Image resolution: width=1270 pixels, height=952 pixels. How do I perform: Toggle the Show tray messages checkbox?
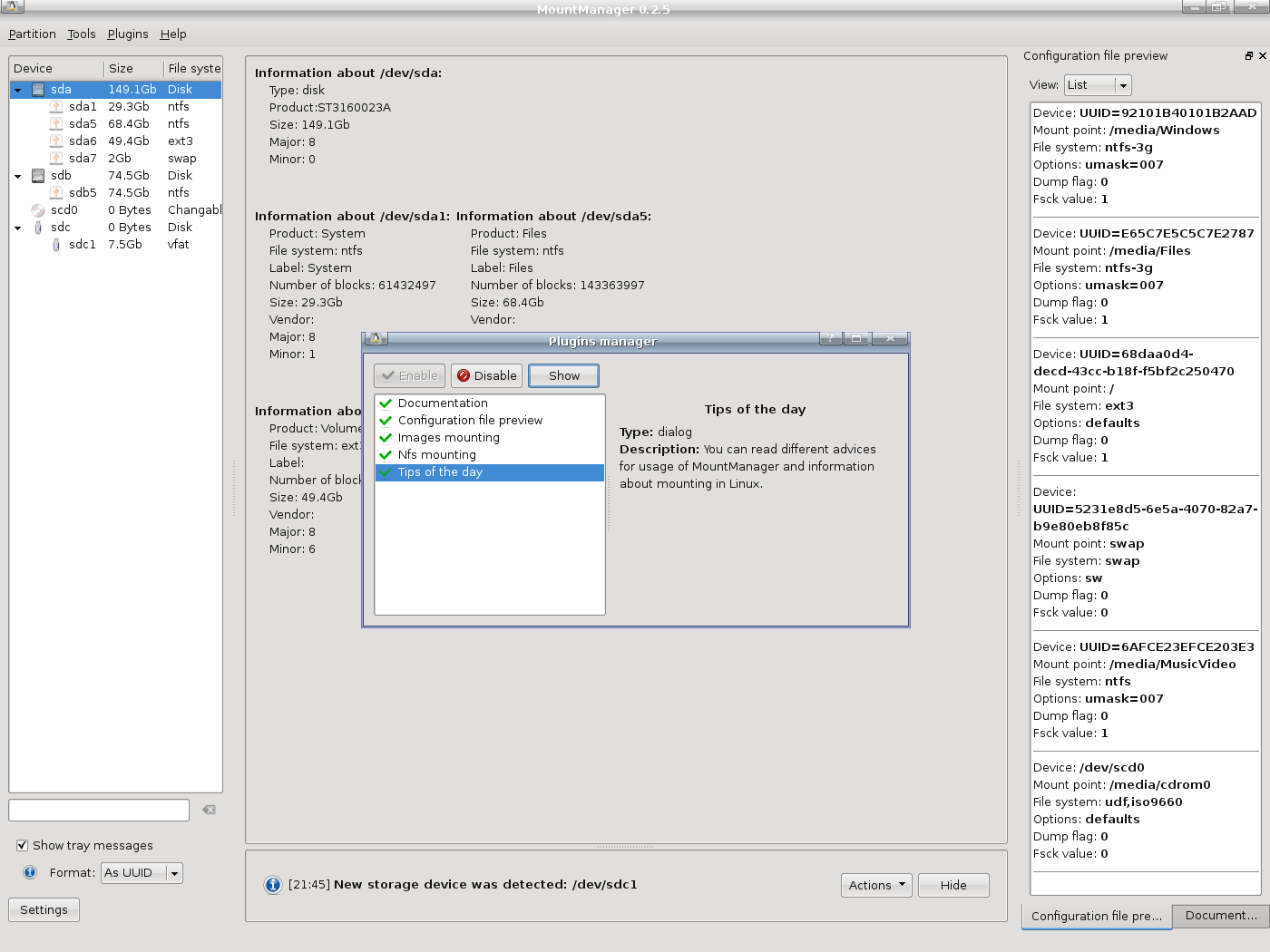[22, 845]
